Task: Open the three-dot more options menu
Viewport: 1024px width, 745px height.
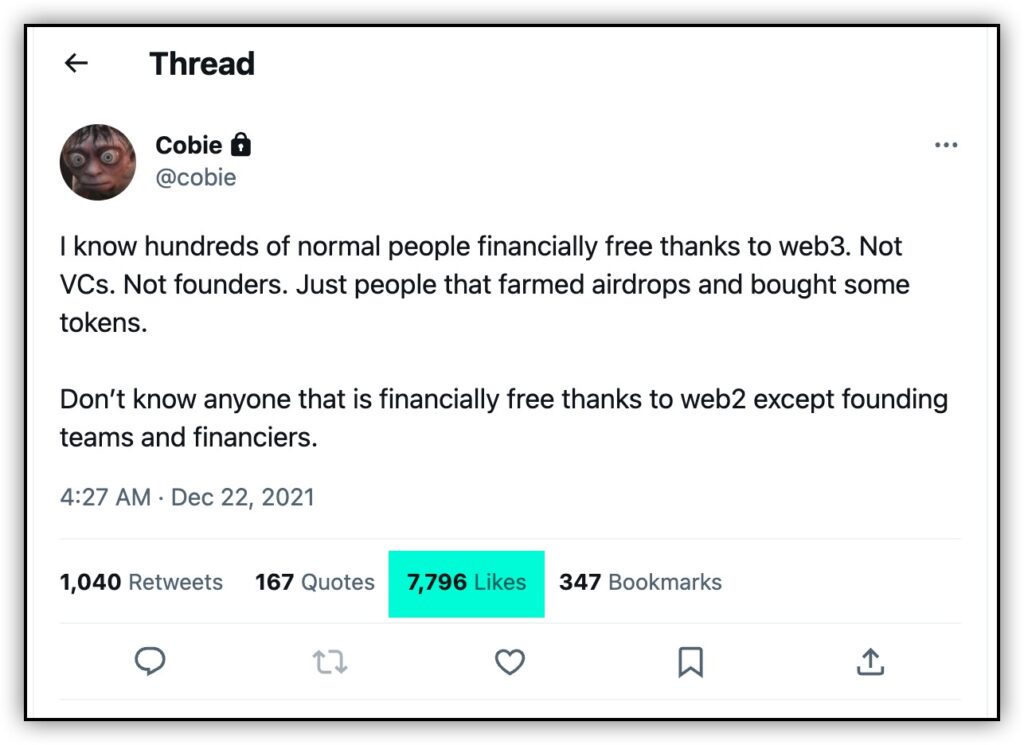Action: (x=946, y=145)
